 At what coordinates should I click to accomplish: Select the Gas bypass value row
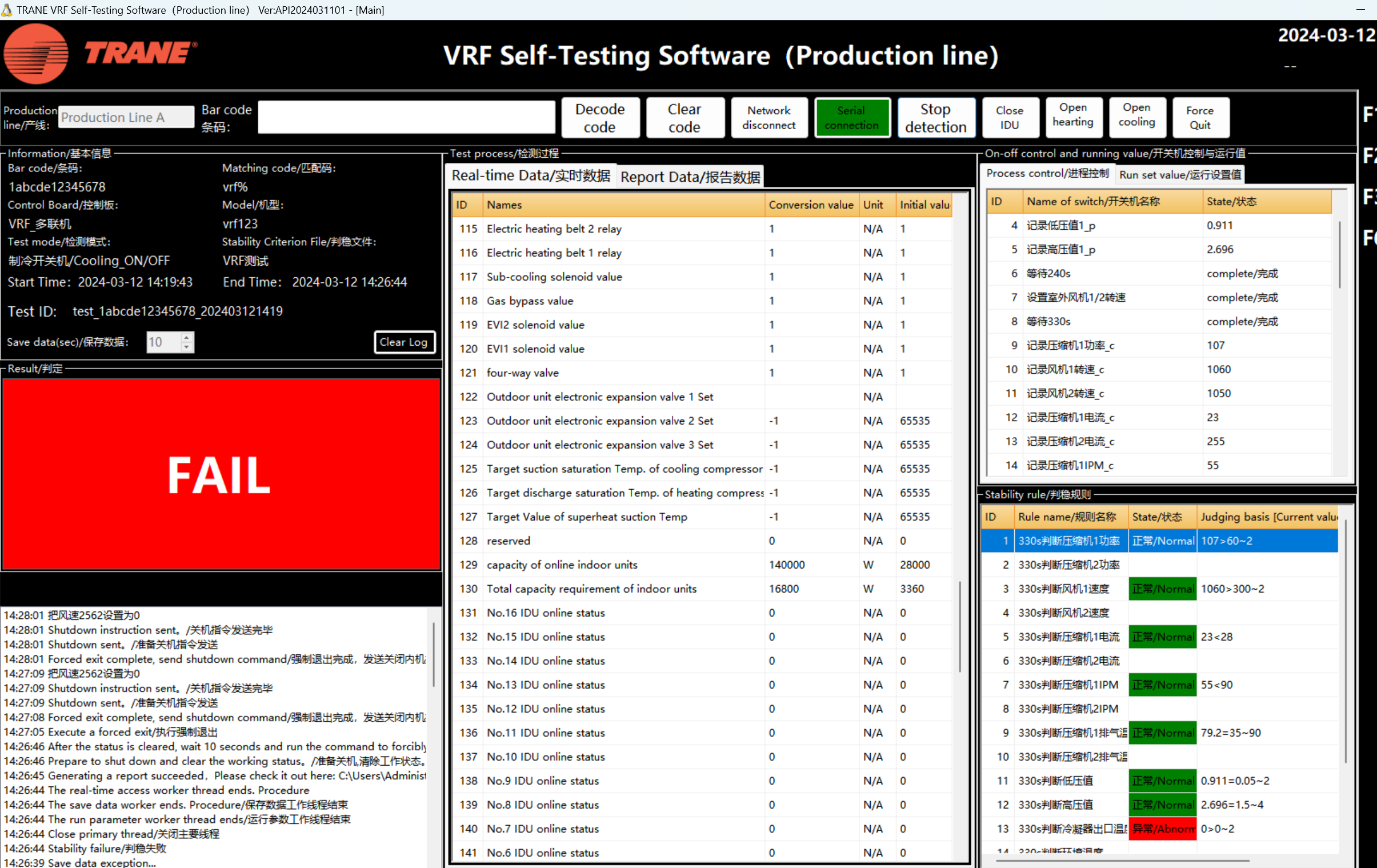[703, 301]
